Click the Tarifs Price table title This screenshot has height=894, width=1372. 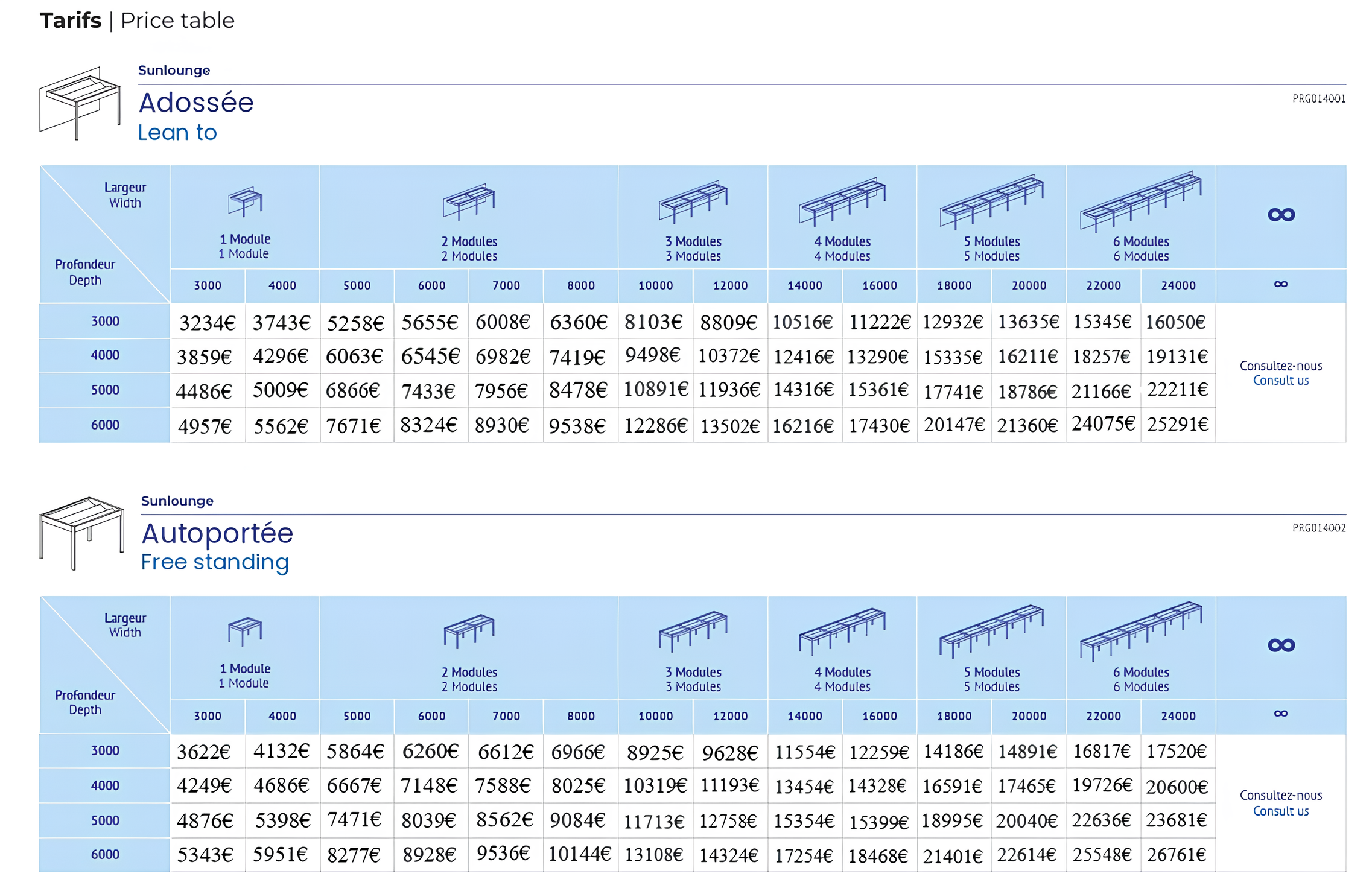(x=137, y=21)
